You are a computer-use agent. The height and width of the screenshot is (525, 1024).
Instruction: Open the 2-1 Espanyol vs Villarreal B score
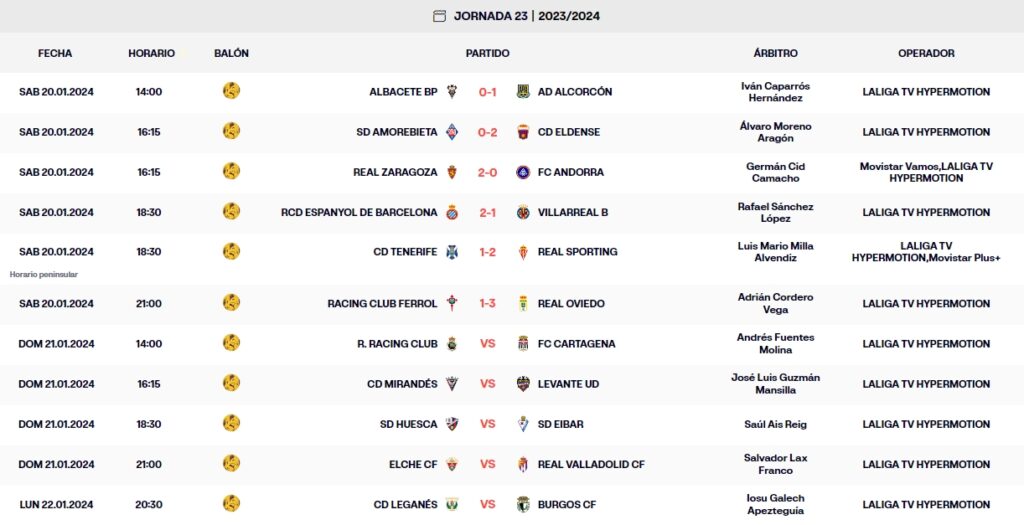(488, 212)
